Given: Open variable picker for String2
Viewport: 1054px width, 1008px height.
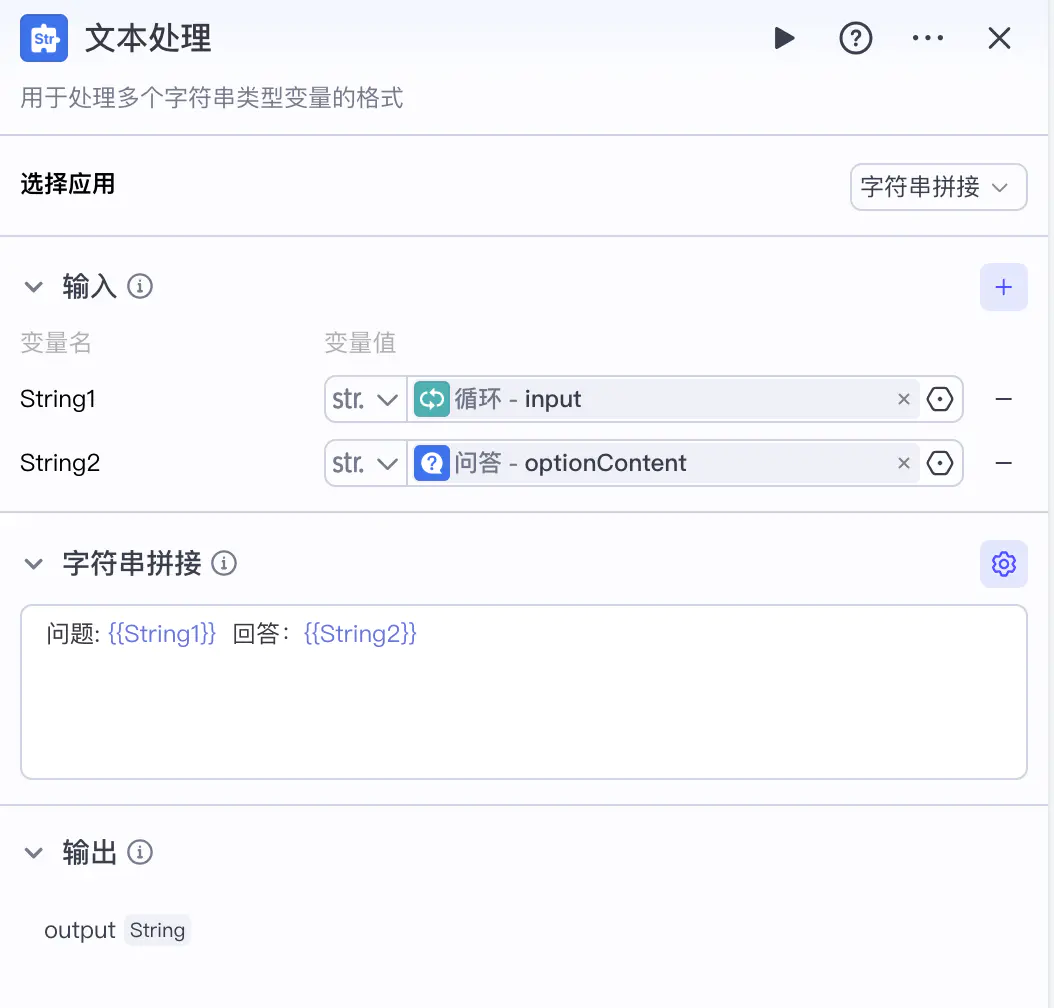Looking at the screenshot, I should click(x=940, y=463).
